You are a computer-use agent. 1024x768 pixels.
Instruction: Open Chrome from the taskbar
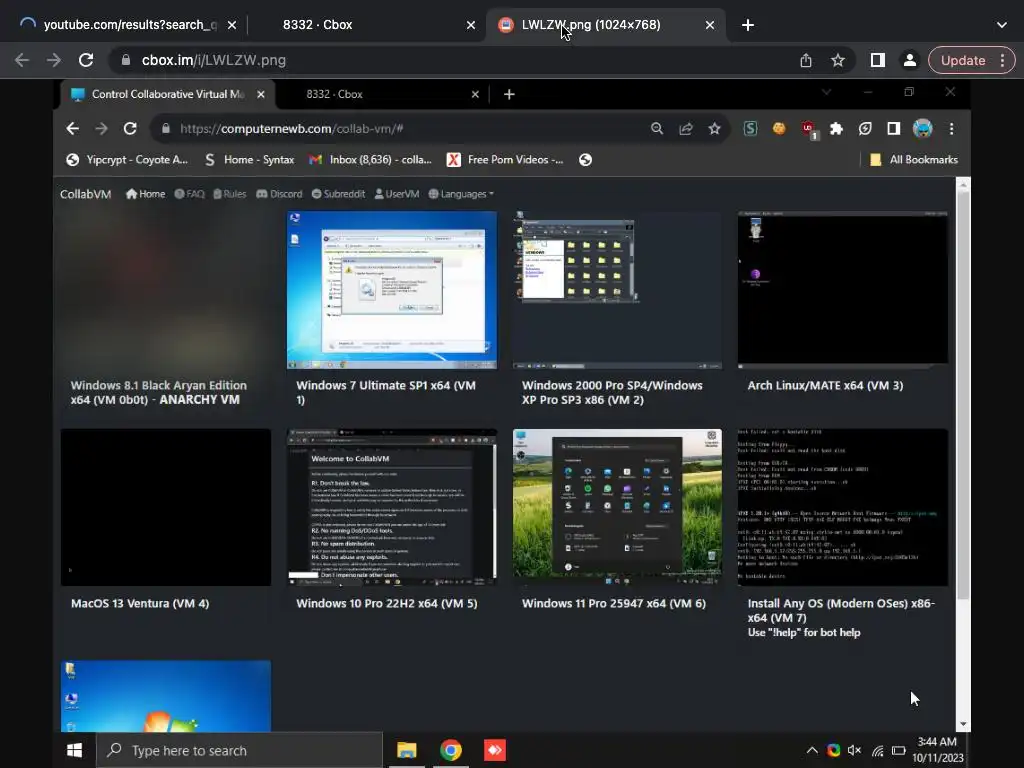click(x=451, y=750)
